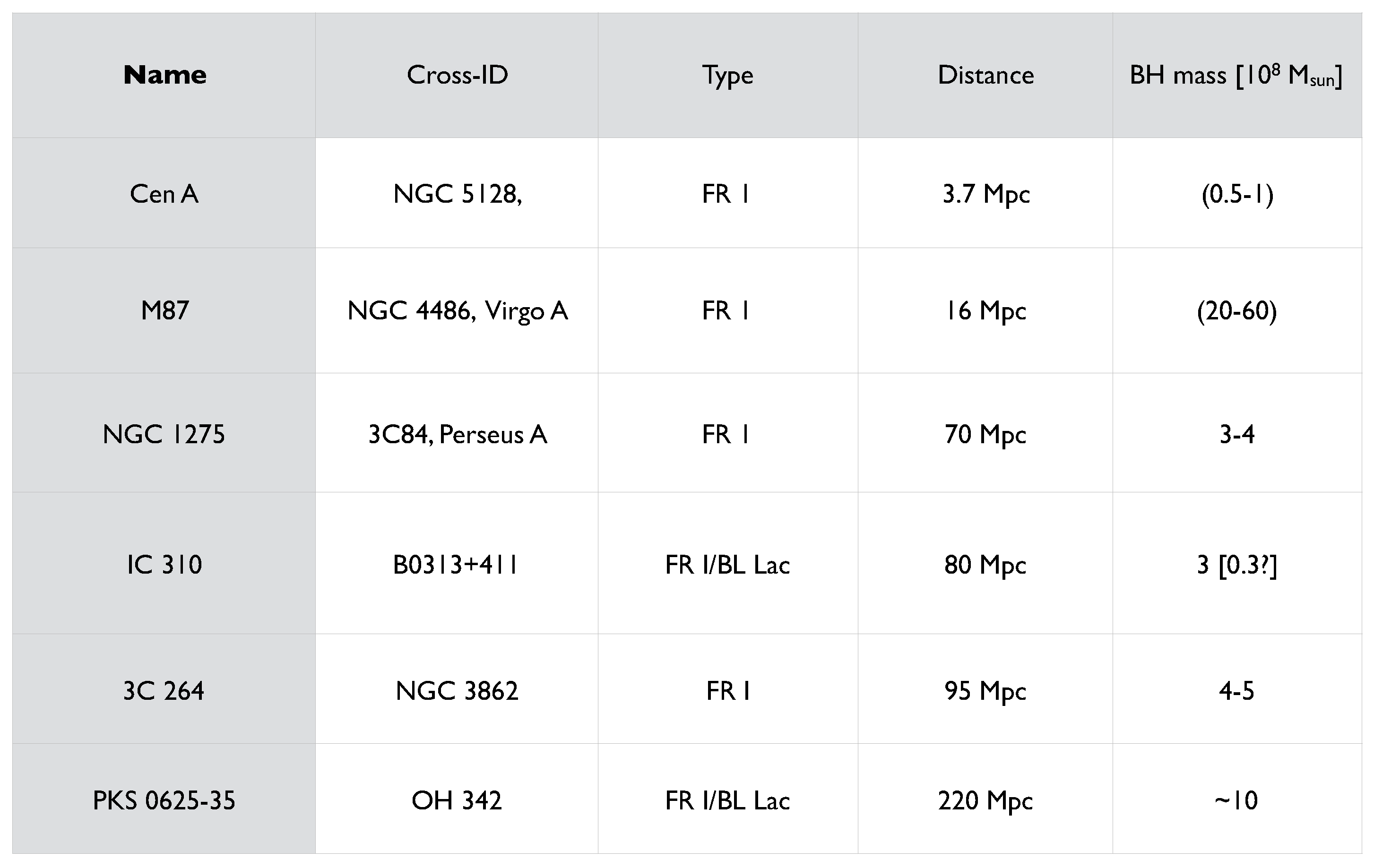Select the Type header cell
Image resolution: width=1374 pixels, height=868 pixels.
tap(727, 75)
